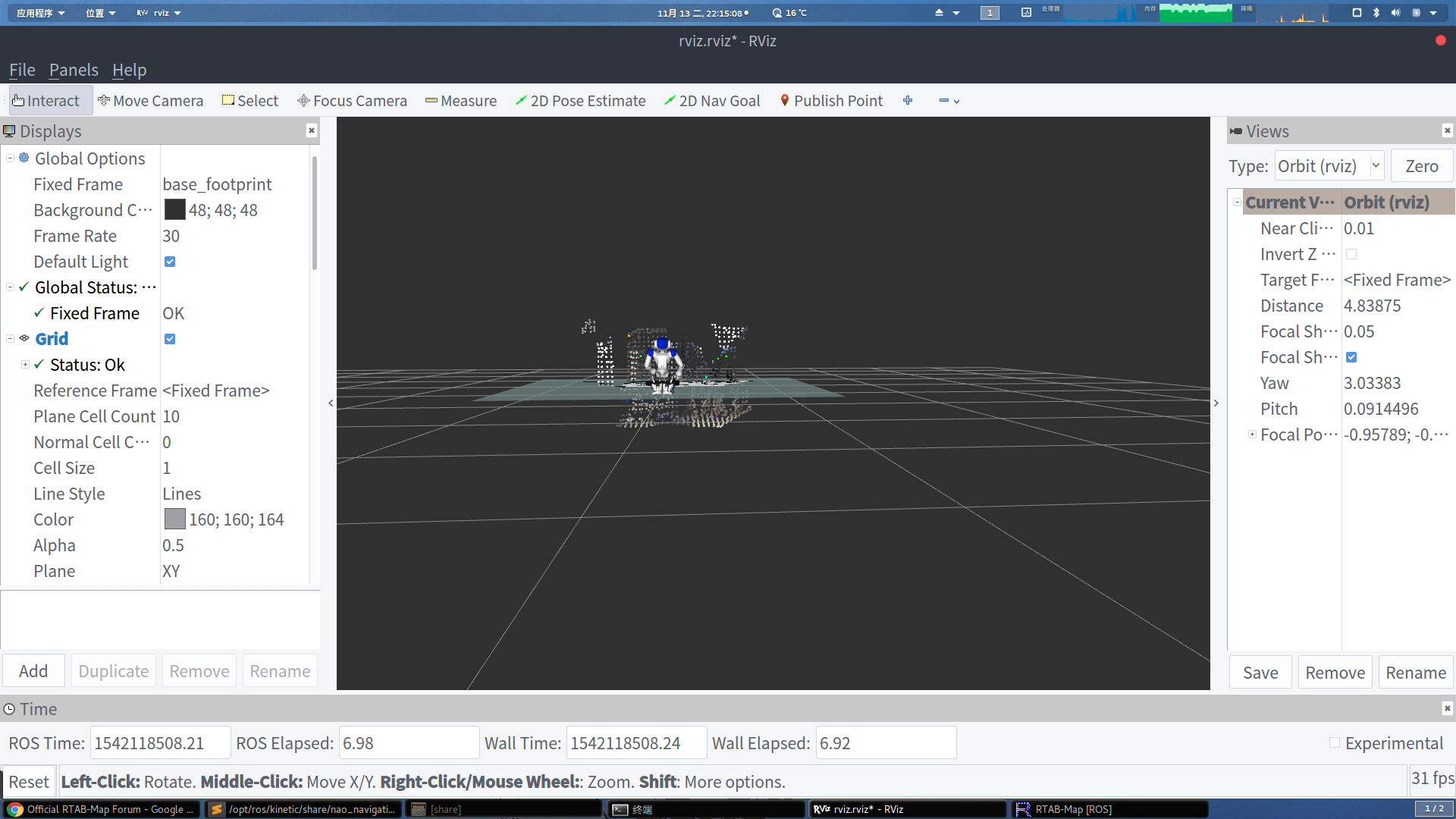Select the Interact tool
The width and height of the screenshot is (1456, 819).
coord(46,101)
